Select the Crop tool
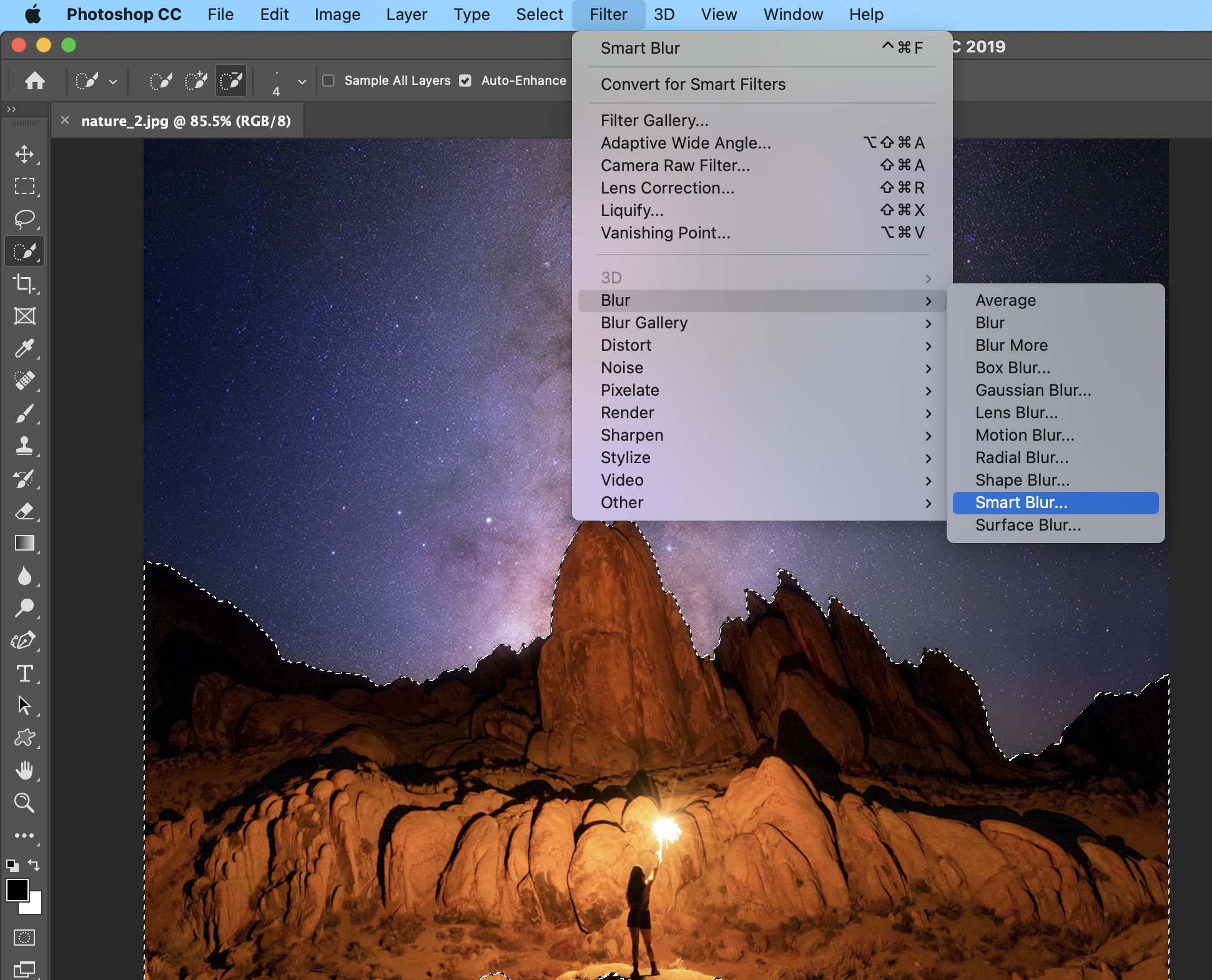Viewport: 1212px width, 980px height. [x=24, y=284]
